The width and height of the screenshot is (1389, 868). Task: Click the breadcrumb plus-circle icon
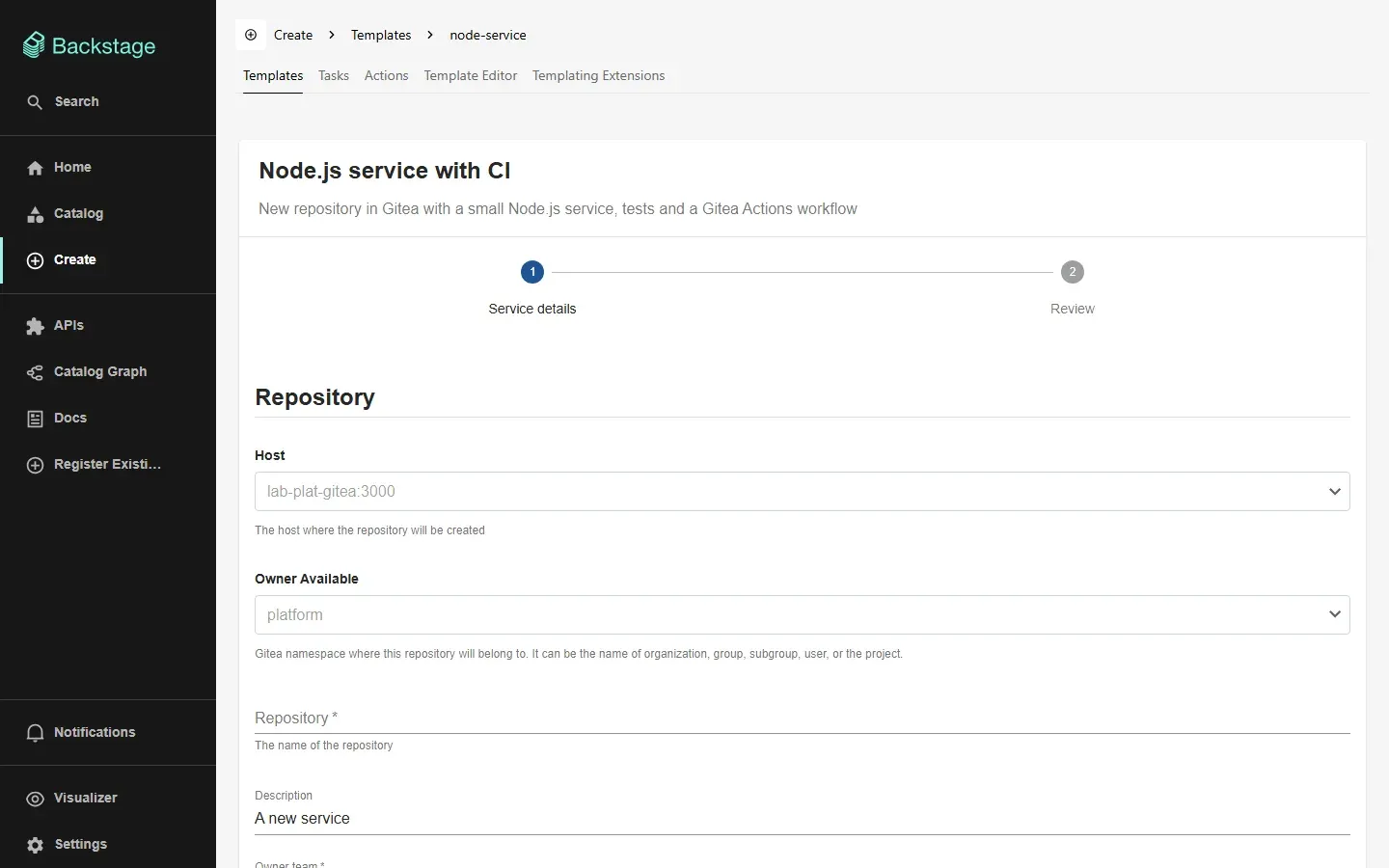point(251,35)
